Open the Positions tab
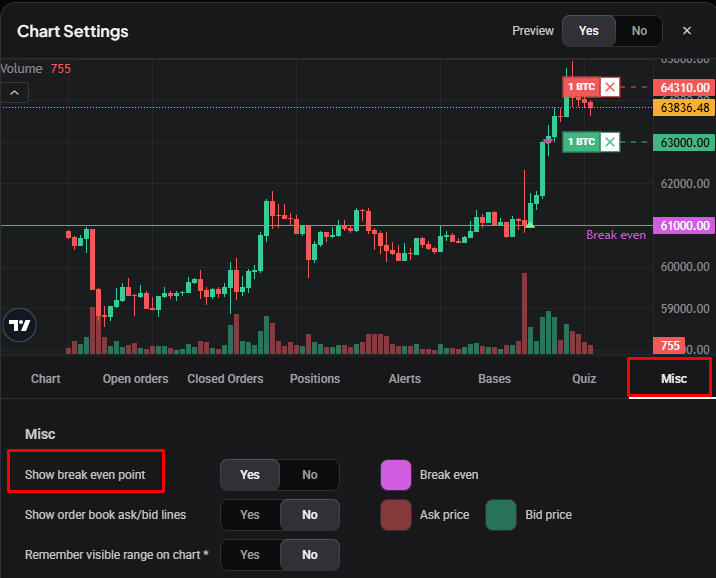This screenshot has height=578, width=716. [x=315, y=378]
